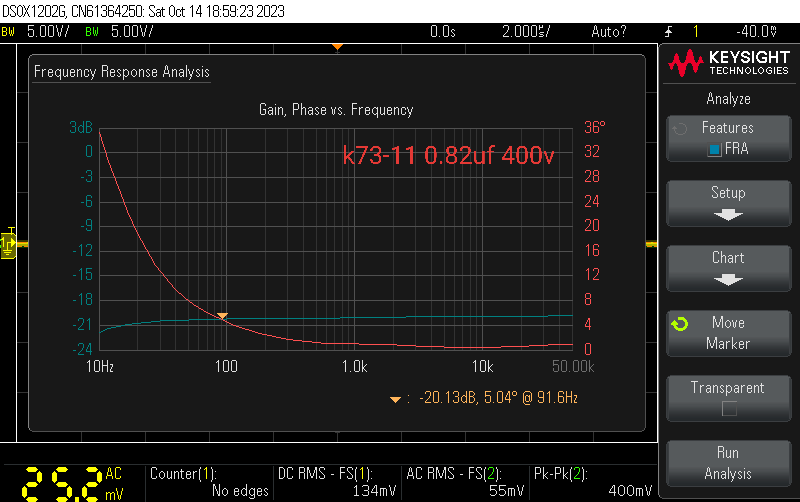Image resolution: width=800 pixels, height=502 pixels.
Task: Click the 3dB gain axis label
Action: (x=81, y=127)
